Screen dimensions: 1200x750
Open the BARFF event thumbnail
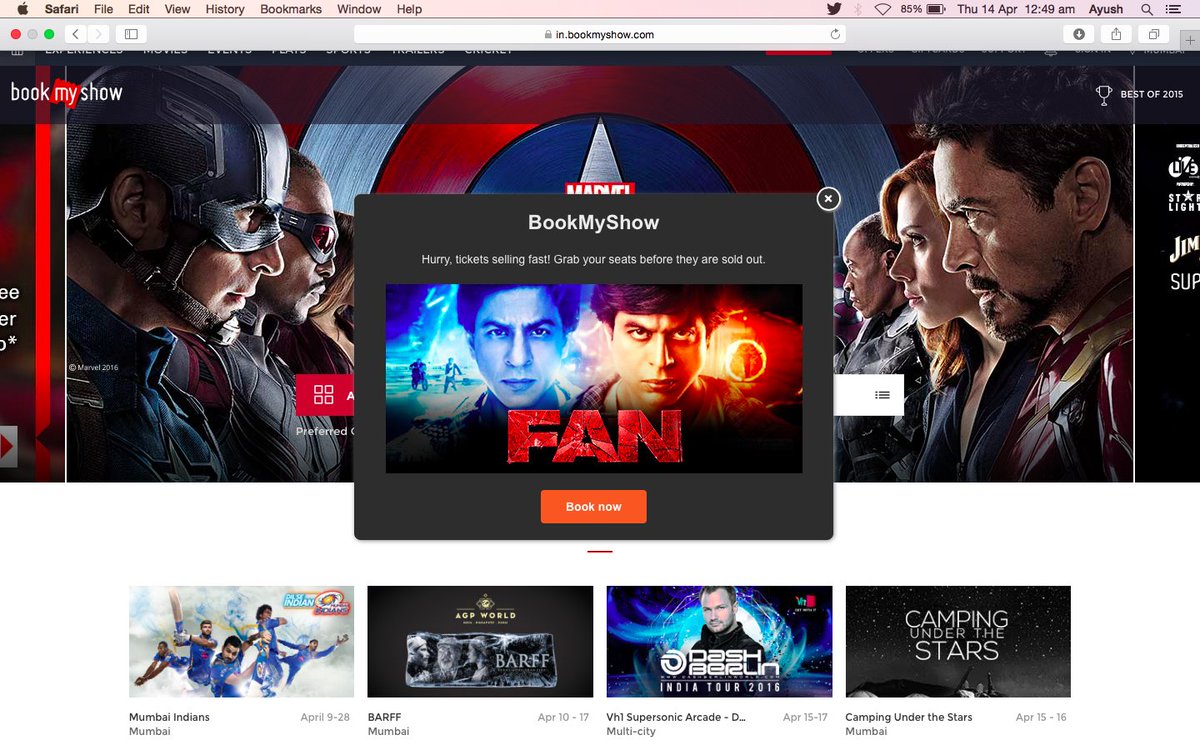tap(480, 642)
